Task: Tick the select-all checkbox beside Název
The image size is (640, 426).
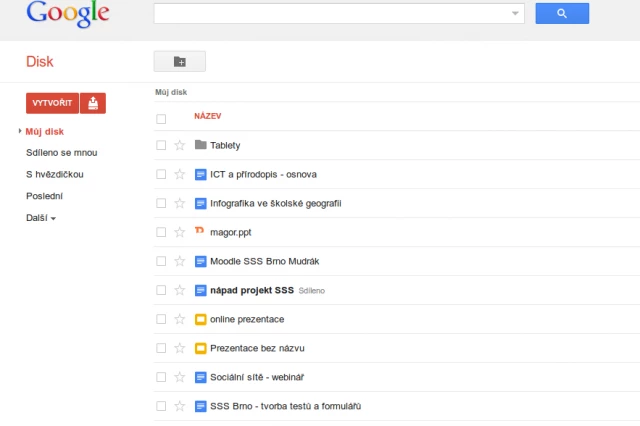Action: click(161, 119)
